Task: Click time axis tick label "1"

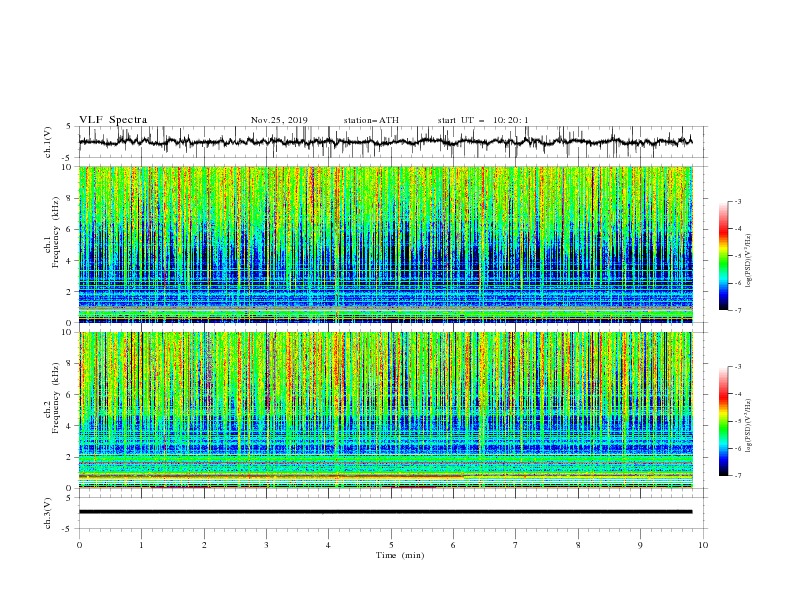Action: 141,545
